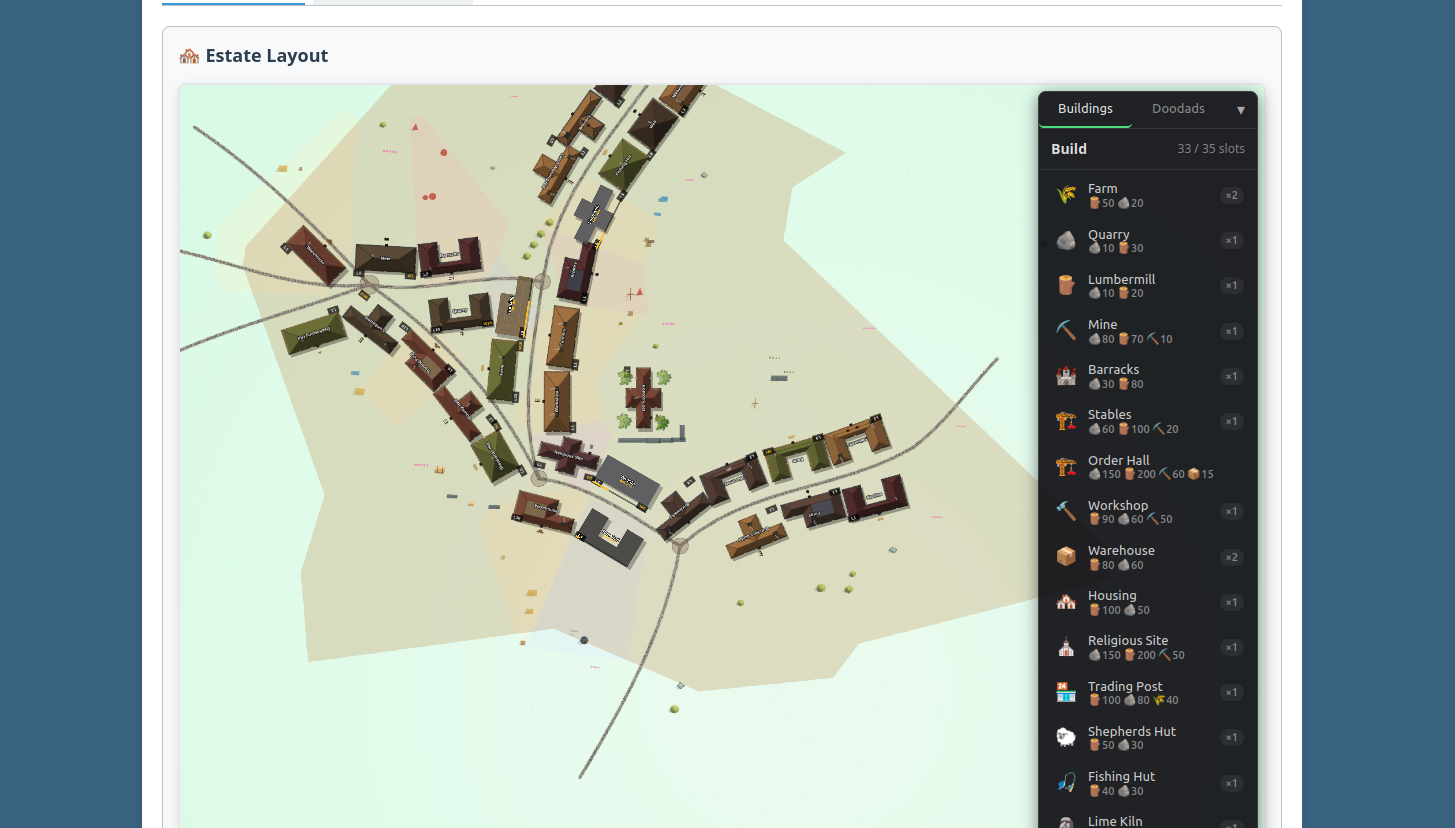Click the ×1 badge in the Mine row

pyautogui.click(x=1232, y=331)
